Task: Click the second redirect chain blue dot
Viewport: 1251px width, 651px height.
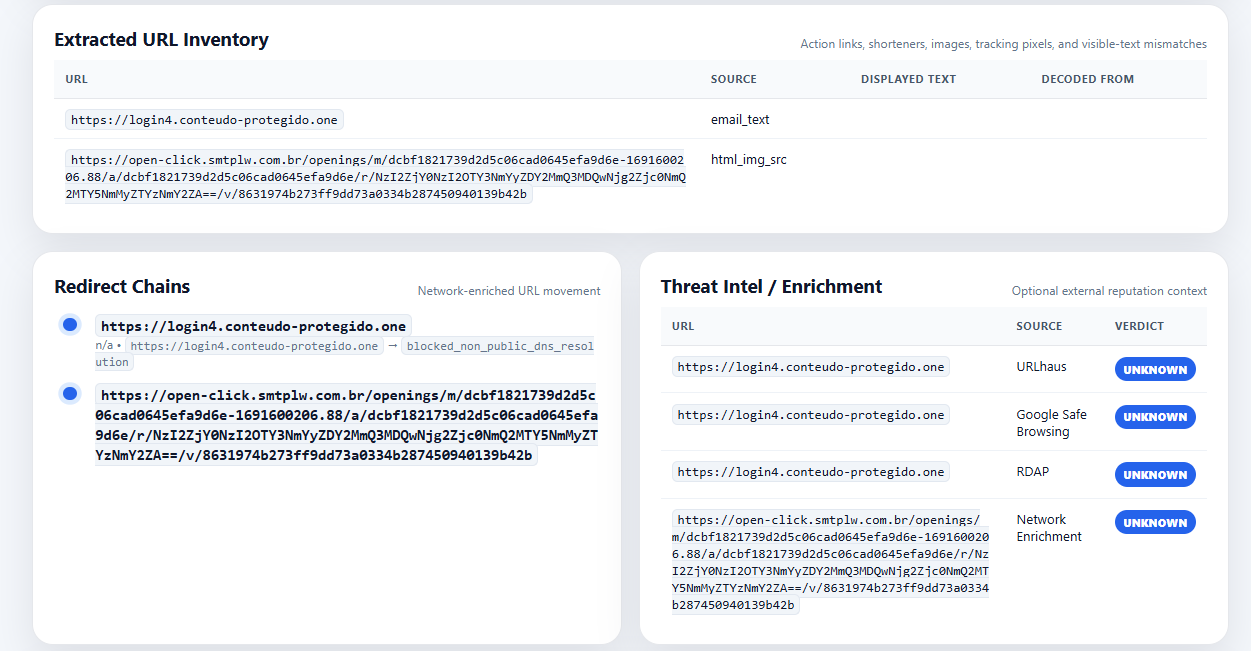Action: 70,394
